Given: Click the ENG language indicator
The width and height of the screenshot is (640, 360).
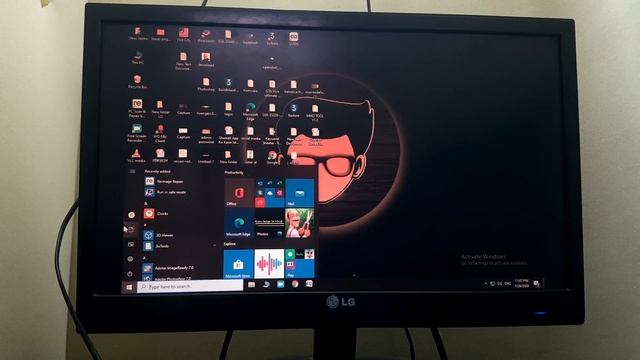Looking at the screenshot, I should pyautogui.click(x=508, y=283).
